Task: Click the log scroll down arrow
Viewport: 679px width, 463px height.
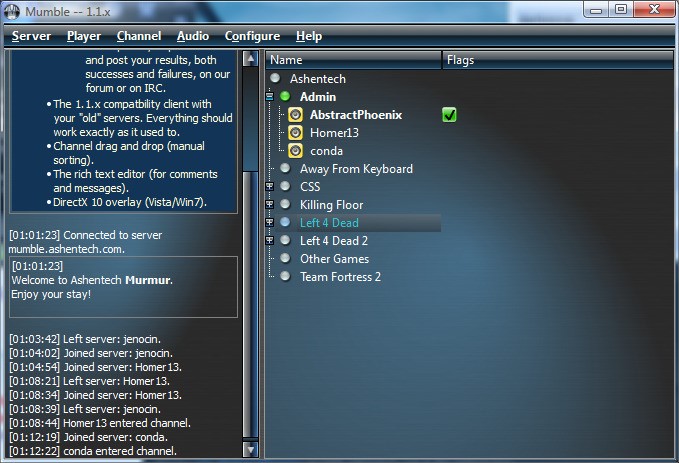Action: pyautogui.click(x=250, y=450)
